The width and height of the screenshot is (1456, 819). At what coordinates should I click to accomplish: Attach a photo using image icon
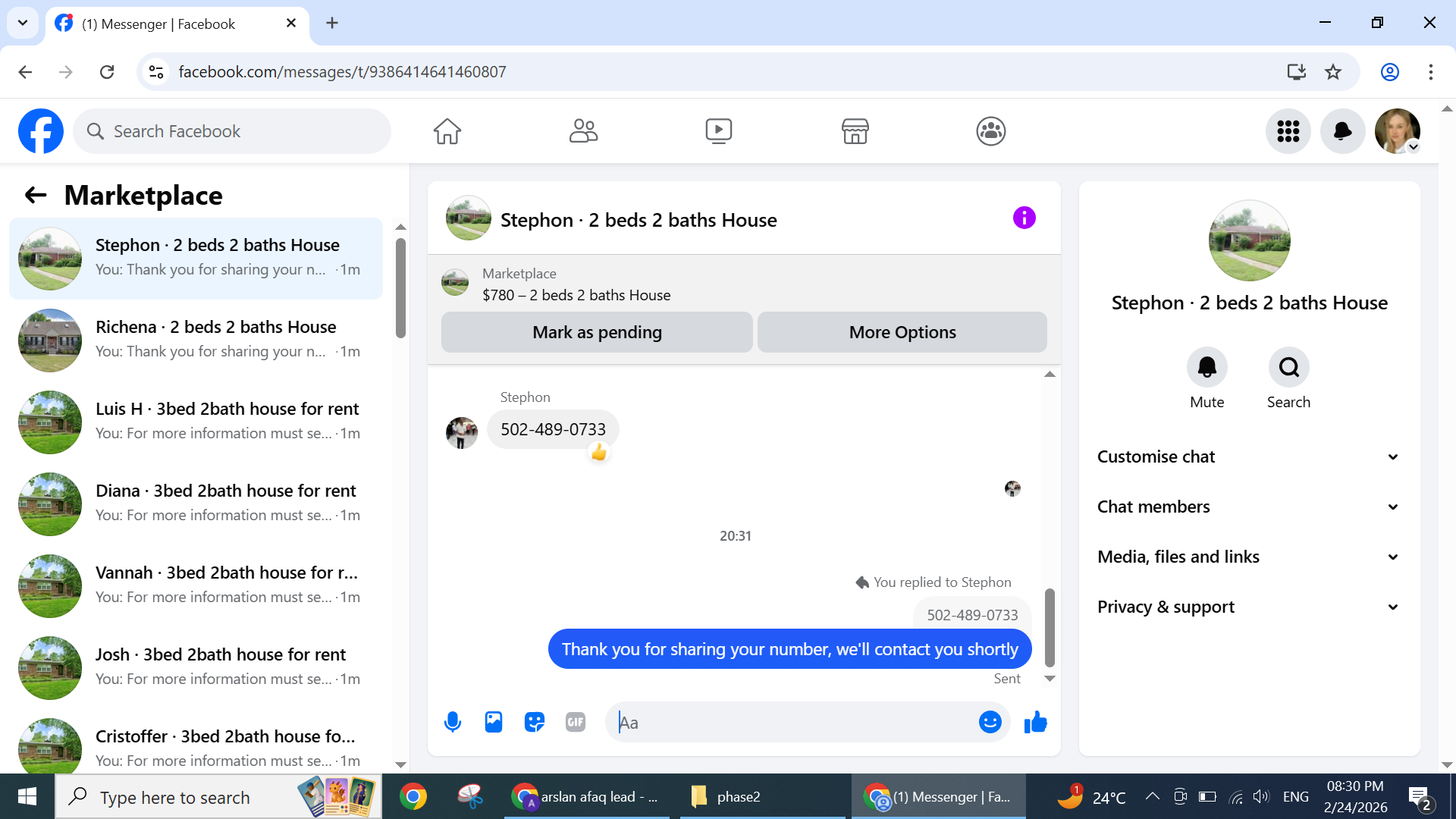494,722
